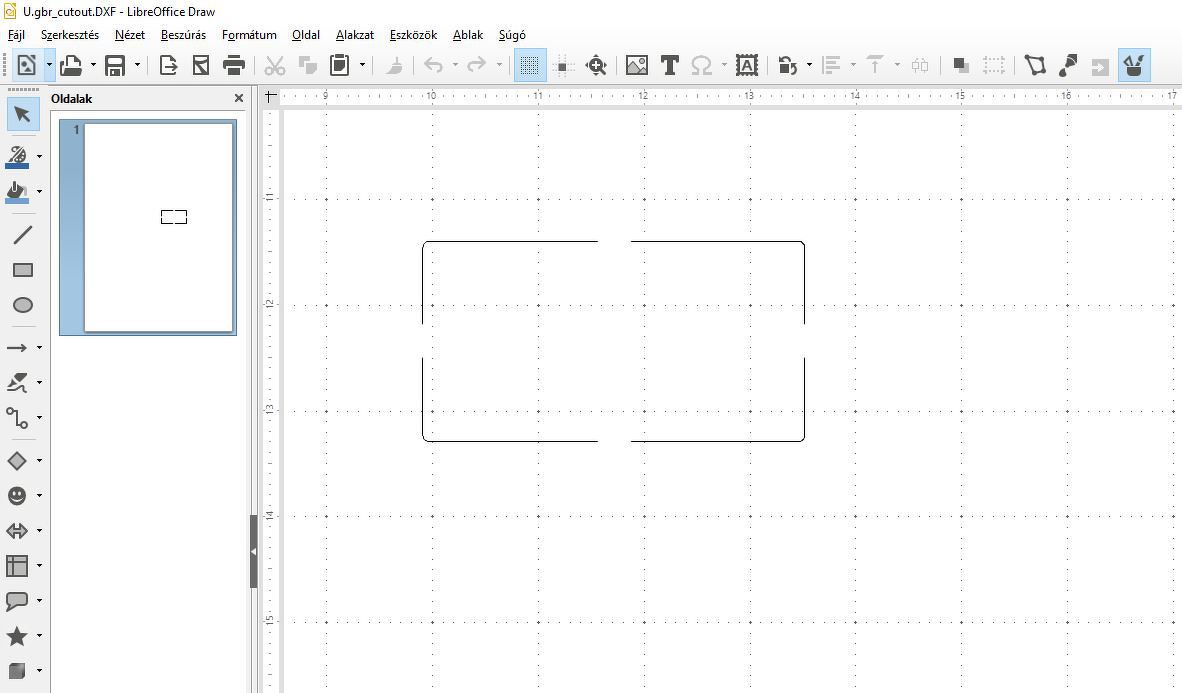Click the Copy icon

coord(308,66)
